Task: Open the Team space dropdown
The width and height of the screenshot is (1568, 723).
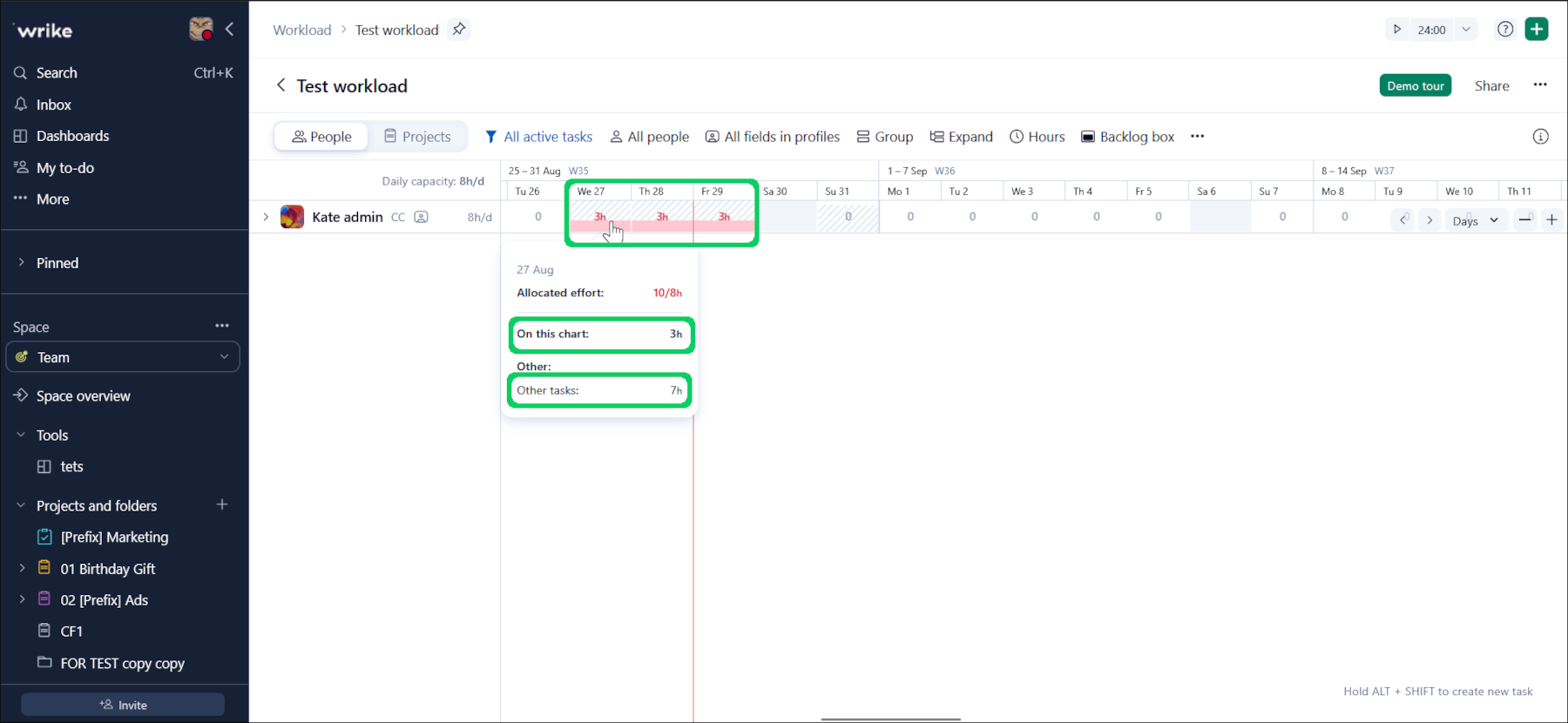Action: 123,357
